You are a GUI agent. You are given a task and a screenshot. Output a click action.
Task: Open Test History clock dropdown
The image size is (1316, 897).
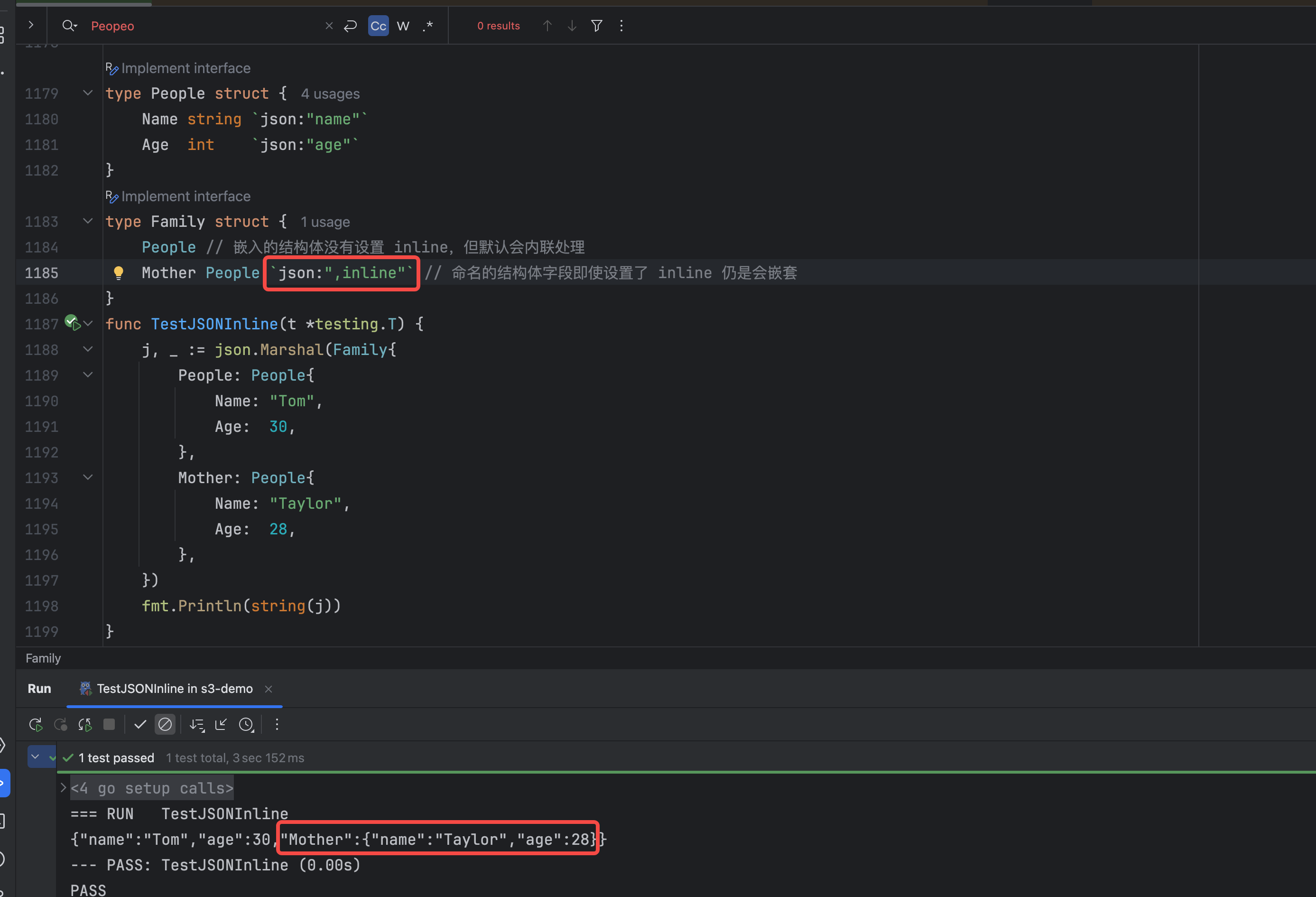[x=246, y=724]
